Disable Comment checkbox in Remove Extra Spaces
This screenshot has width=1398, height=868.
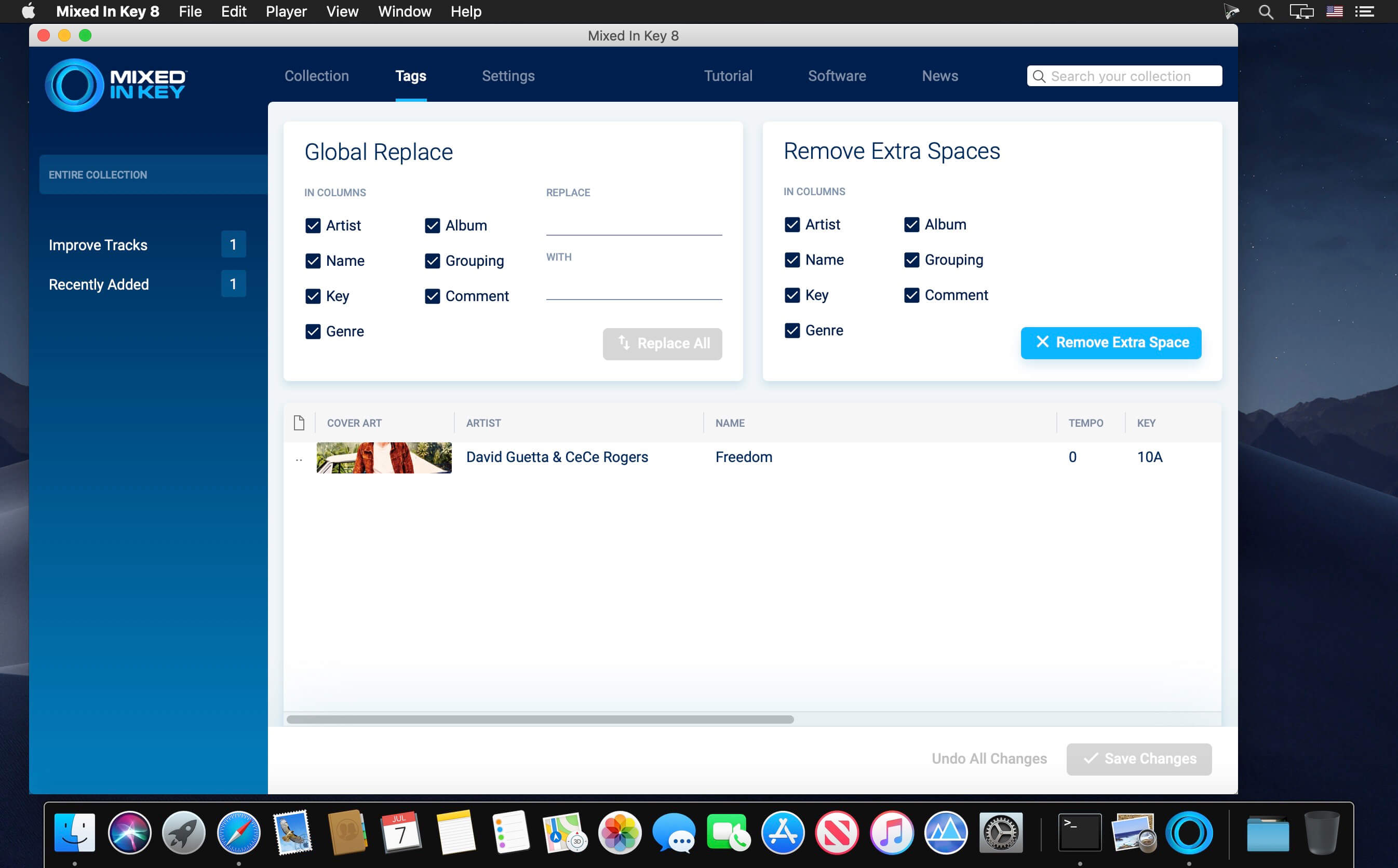[x=912, y=295]
